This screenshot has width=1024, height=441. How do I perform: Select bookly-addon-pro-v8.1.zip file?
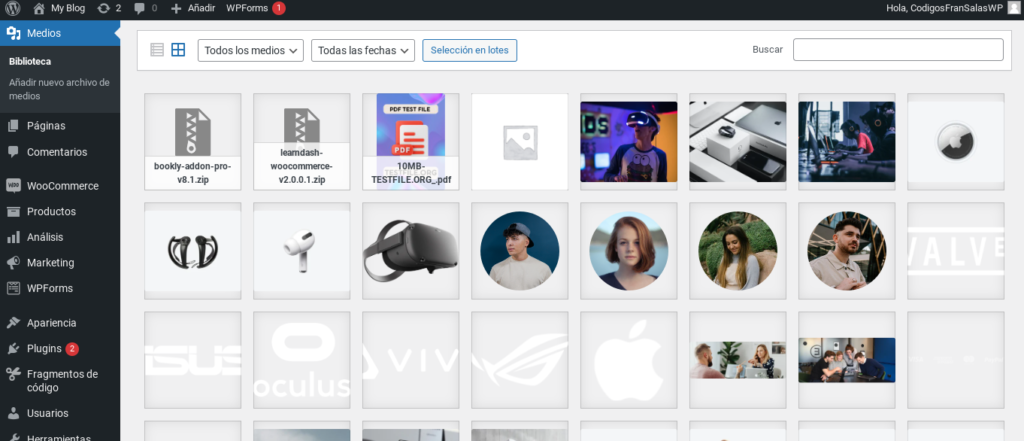pos(193,142)
